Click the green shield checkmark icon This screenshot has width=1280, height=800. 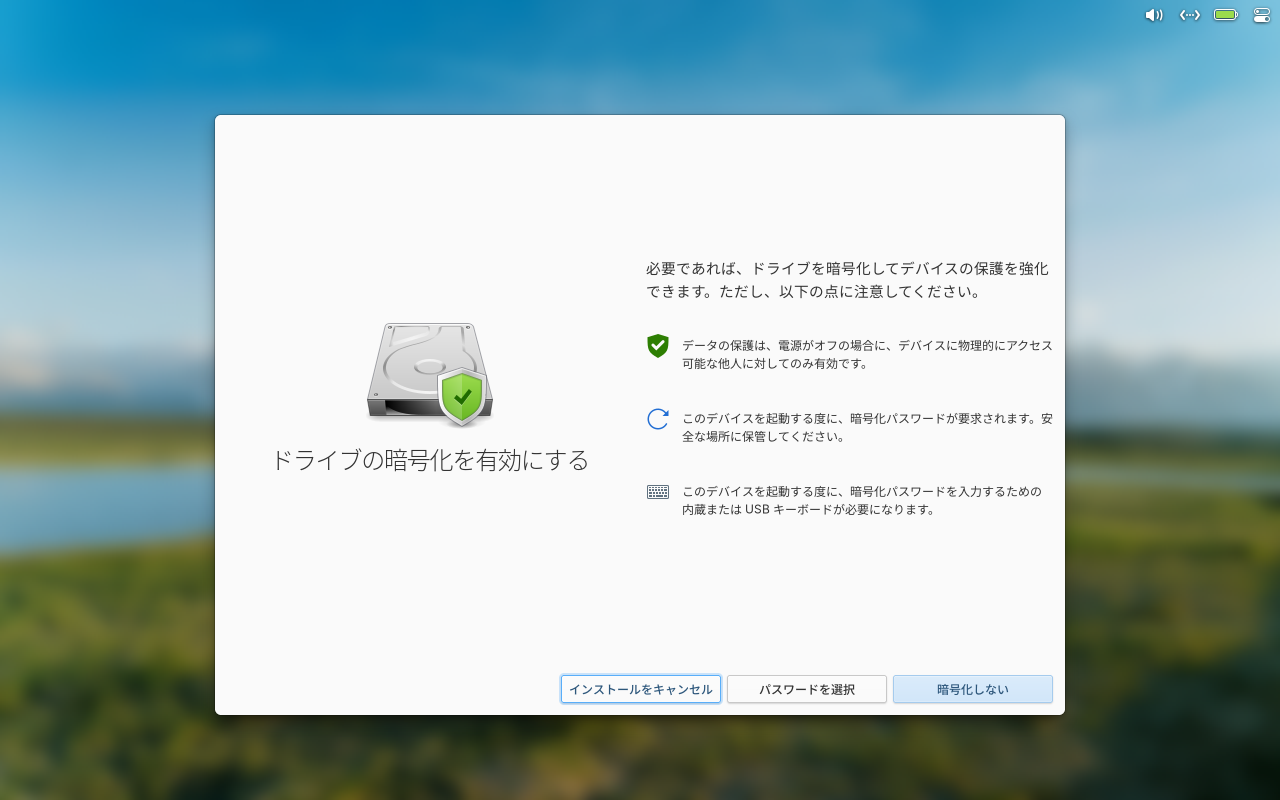point(657,346)
